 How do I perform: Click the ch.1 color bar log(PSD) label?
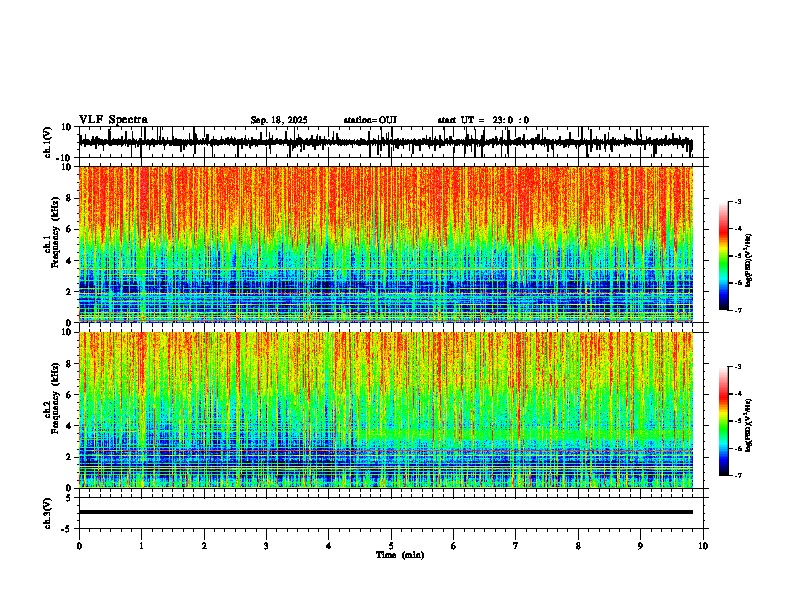pyautogui.click(x=749, y=261)
